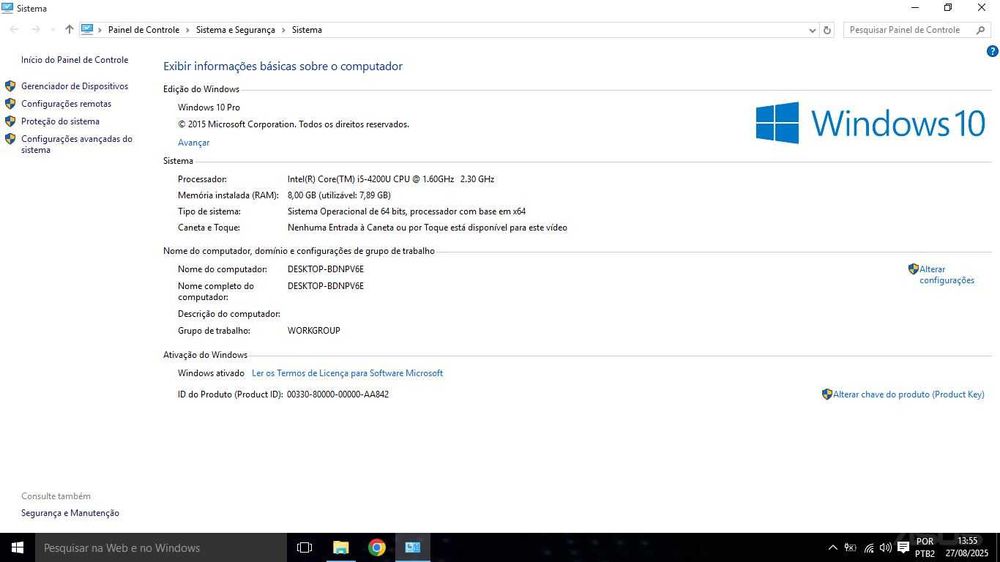Viewport: 1000px width, 562px height.
Task: Click the Avançar link under Windows edition
Action: (193, 143)
